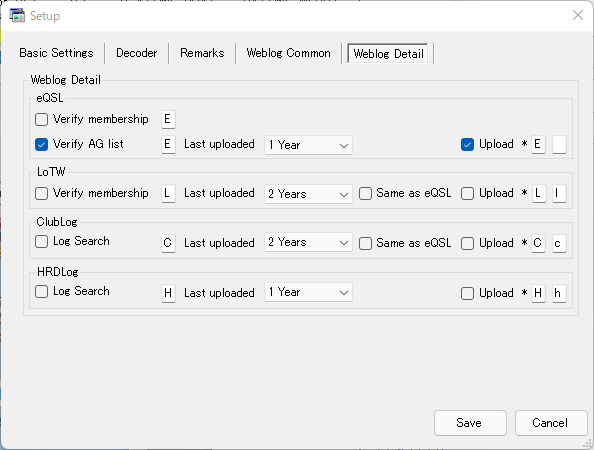
Task: Click LoTW Verify membership mark field L
Action: [x=168, y=194]
